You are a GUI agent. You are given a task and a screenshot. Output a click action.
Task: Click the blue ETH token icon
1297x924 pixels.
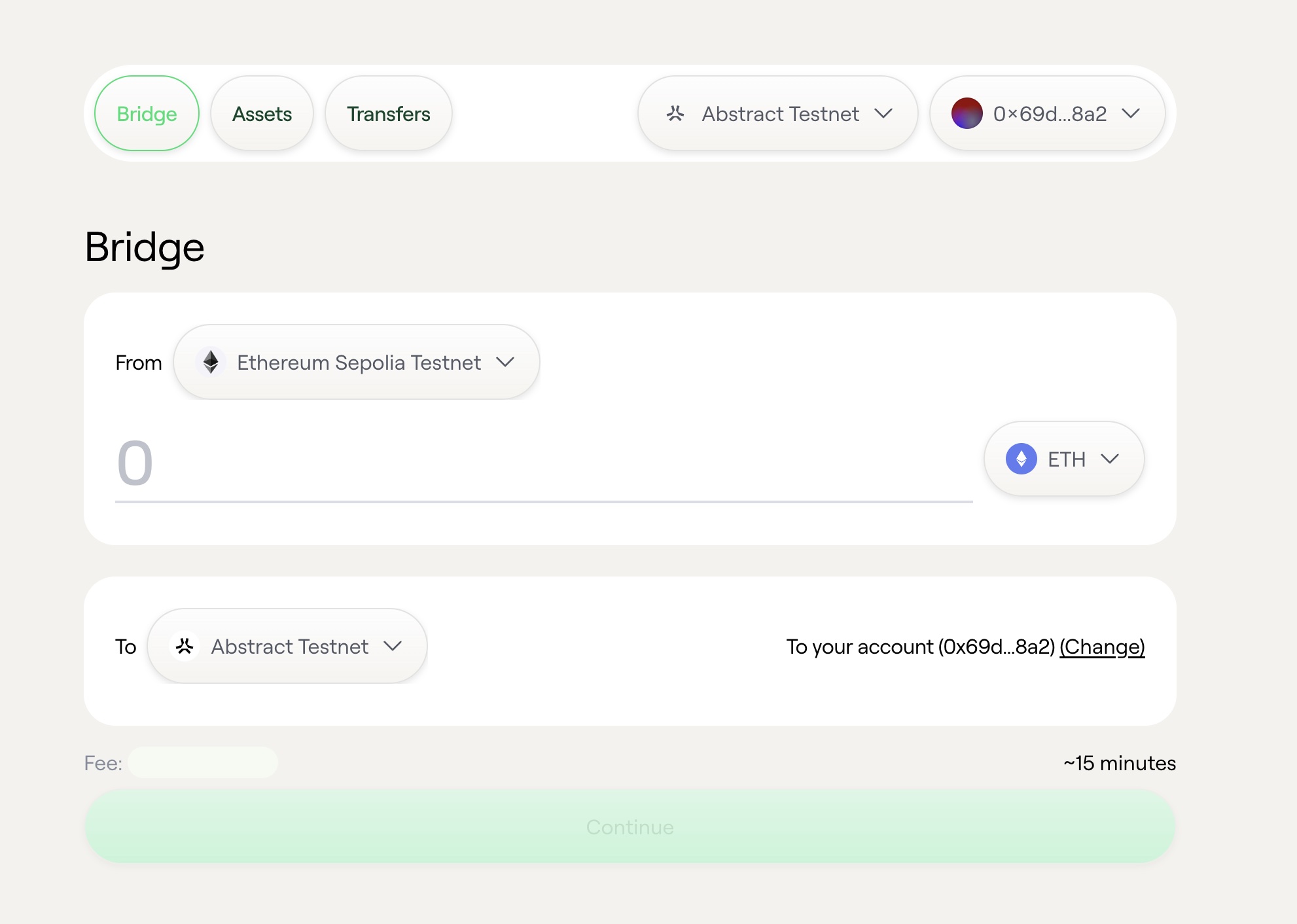point(1022,459)
